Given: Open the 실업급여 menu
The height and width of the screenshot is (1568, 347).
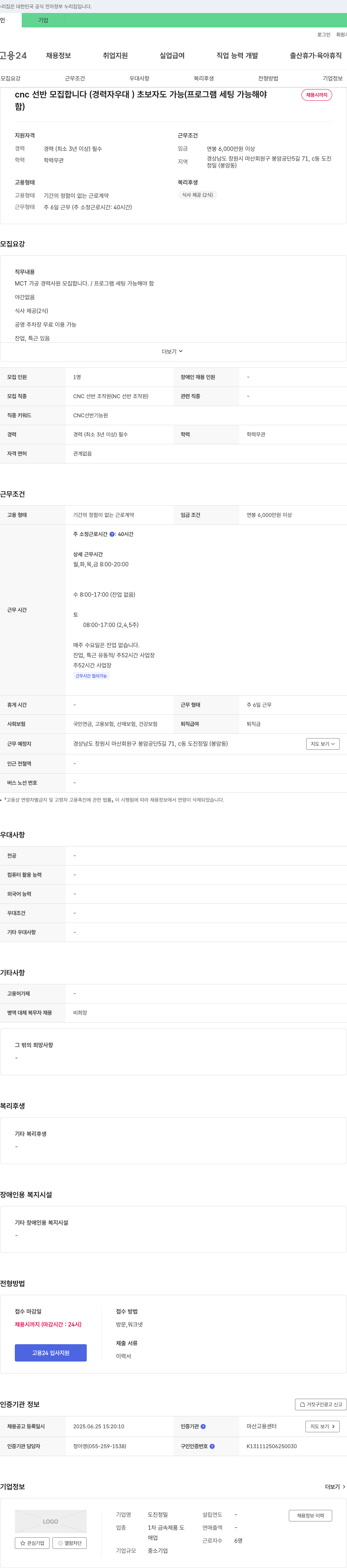Looking at the screenshot, I should point(172,55).
